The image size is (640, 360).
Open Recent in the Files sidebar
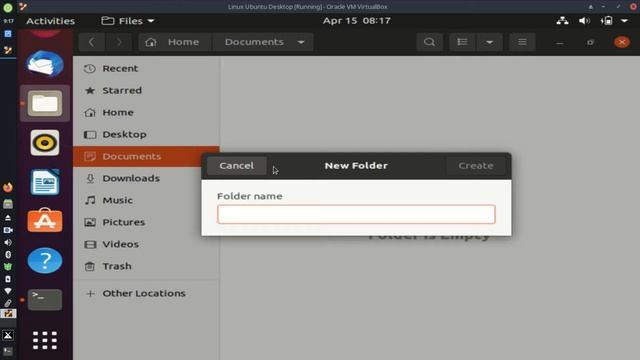coord(146,69)
